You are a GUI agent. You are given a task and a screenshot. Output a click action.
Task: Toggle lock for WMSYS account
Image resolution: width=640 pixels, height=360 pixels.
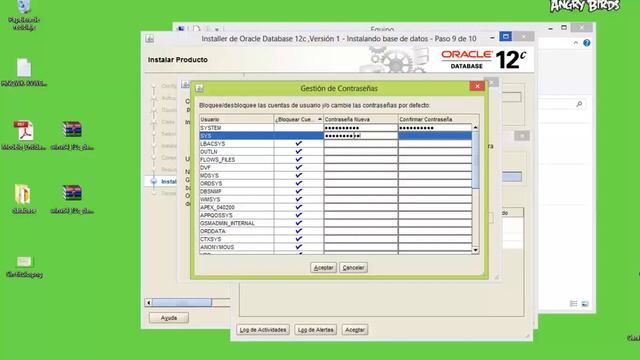299,199
